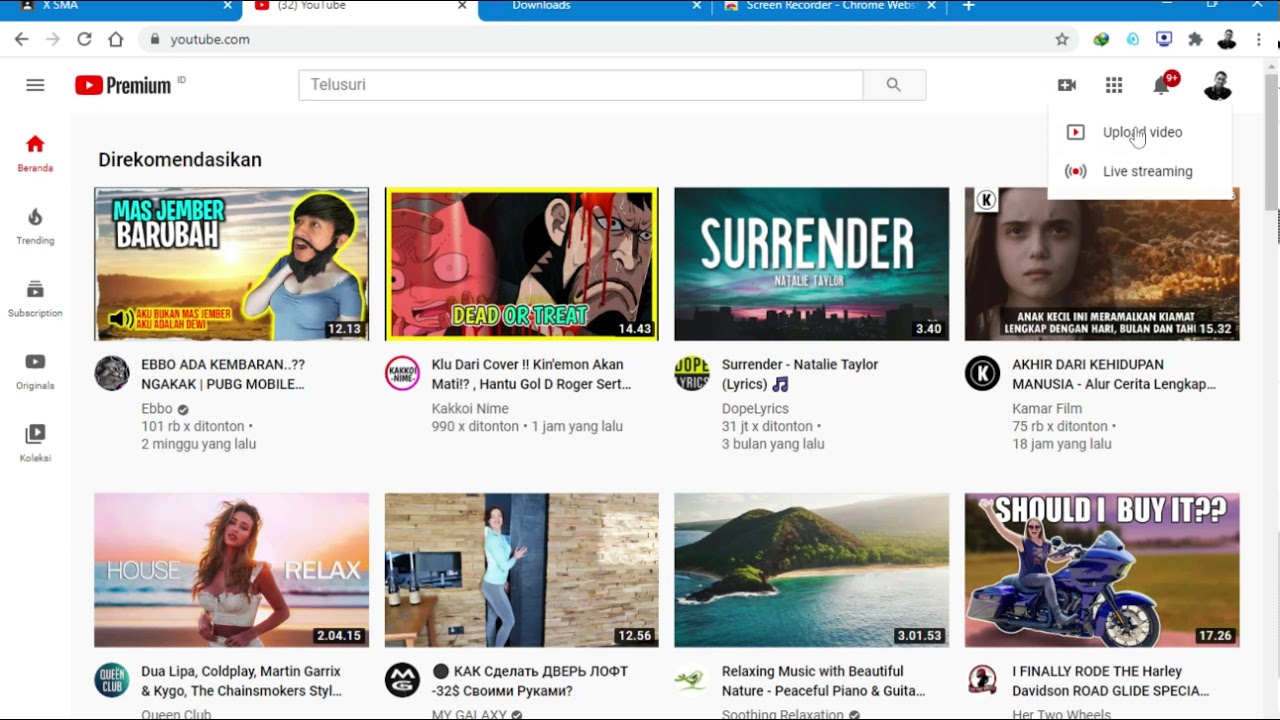
Task: Click the Ebbo channel avatar
Action: (x=112, y=373)
